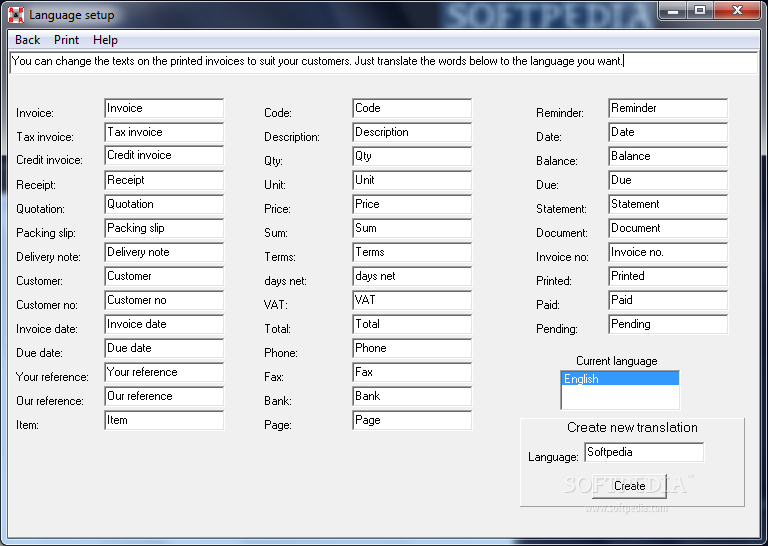Click the Receipt translation field
The width and height of the screenshot is (768, 546).
click(x=164, y=180)
